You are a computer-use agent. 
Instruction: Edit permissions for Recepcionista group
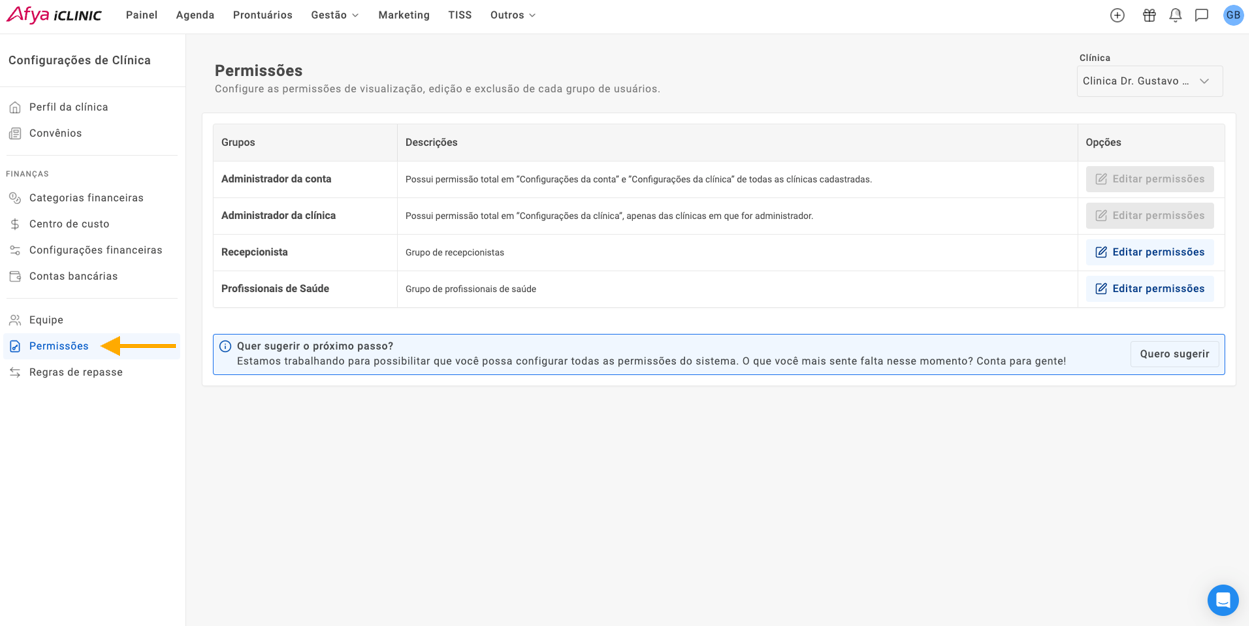click(x=1149, y=252)
